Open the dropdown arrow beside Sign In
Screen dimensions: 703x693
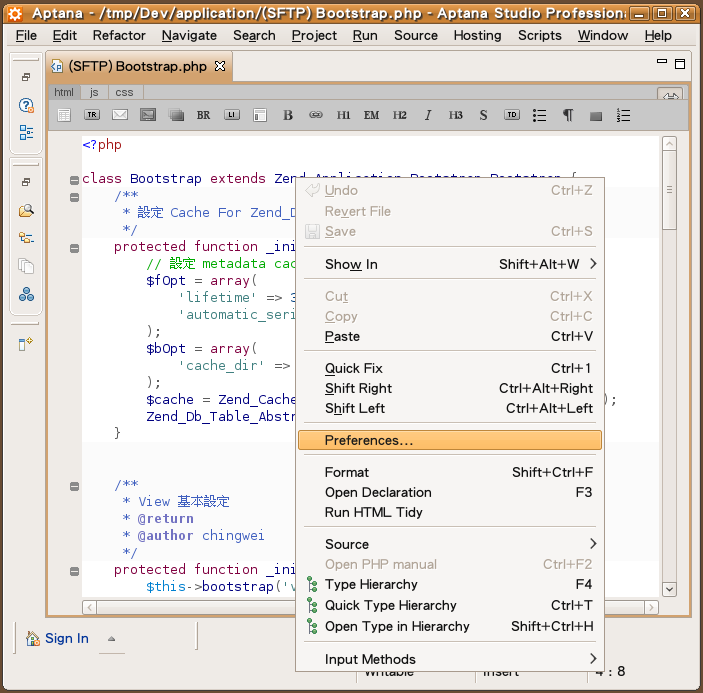(111, 639)
